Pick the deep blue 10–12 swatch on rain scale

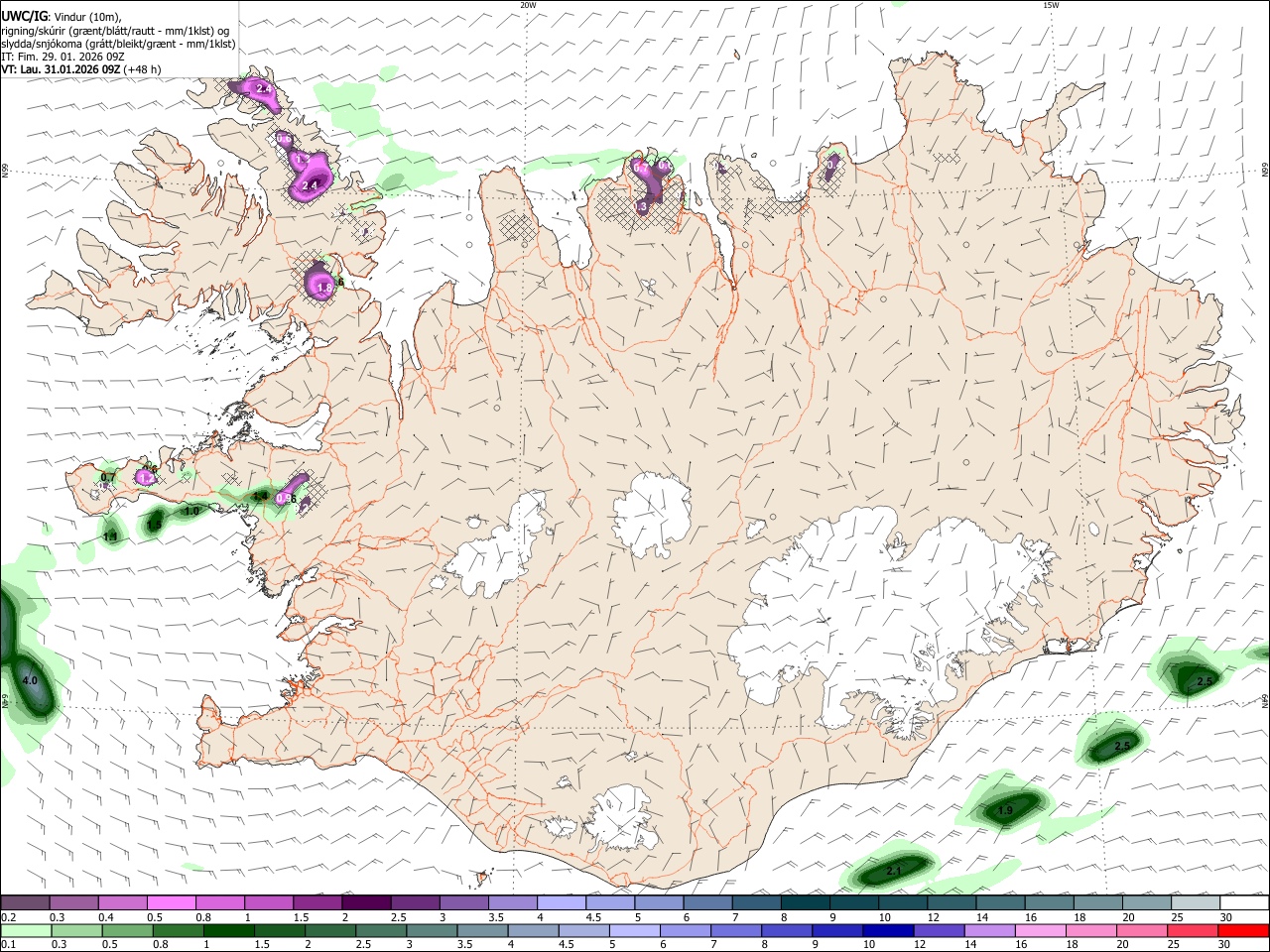(x=888, y=930)
